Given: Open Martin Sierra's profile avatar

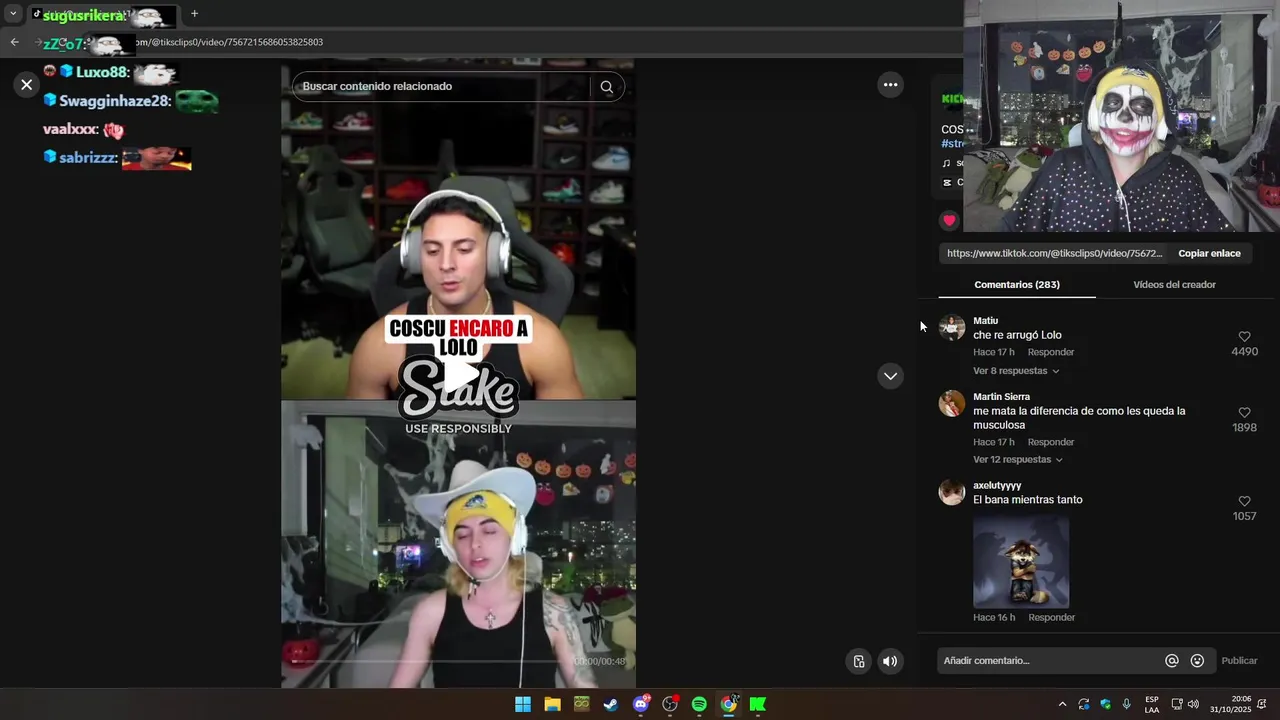Looking at the screenshot, I should click(x=952, y=403).
